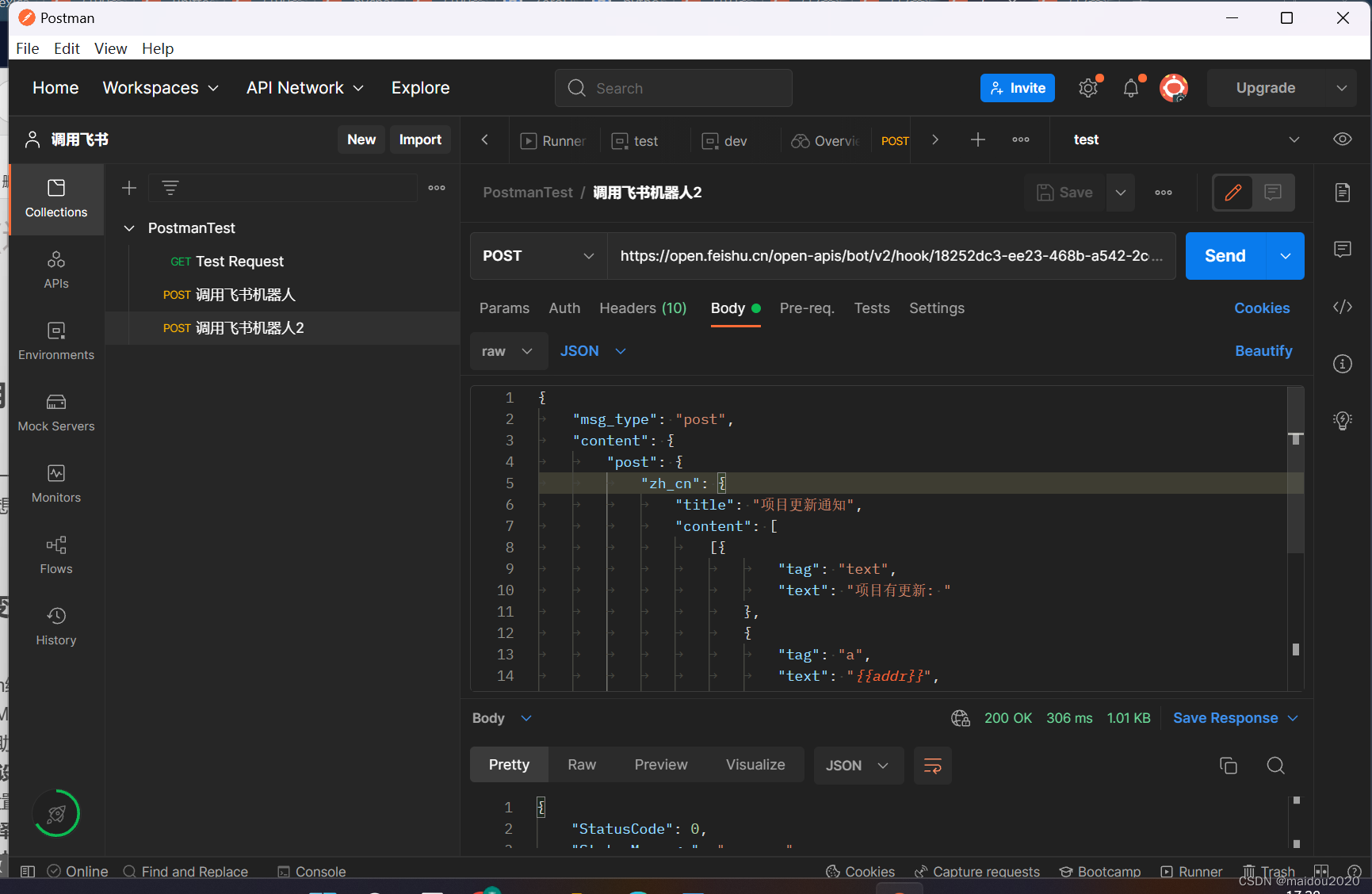Switch to the Params tab
1372x894 pixels.
tap(504, 308)
